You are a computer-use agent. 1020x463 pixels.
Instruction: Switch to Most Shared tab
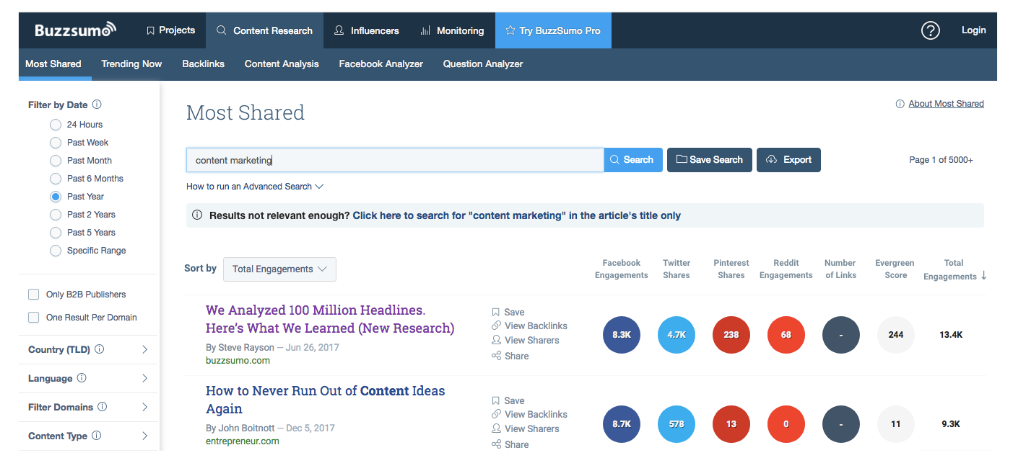[x=53, y=64]
